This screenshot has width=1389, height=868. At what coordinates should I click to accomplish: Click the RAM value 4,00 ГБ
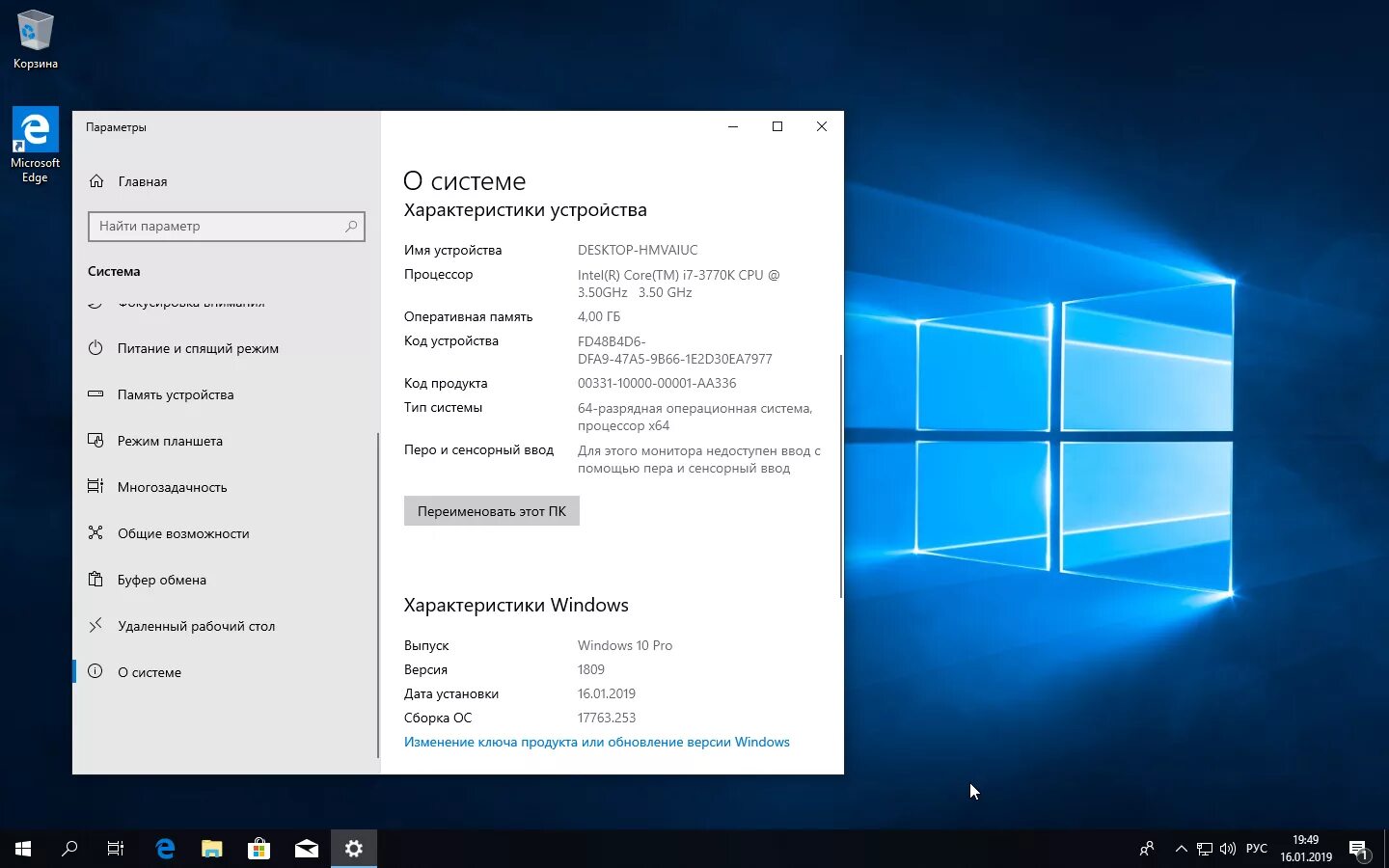(599, 316)
